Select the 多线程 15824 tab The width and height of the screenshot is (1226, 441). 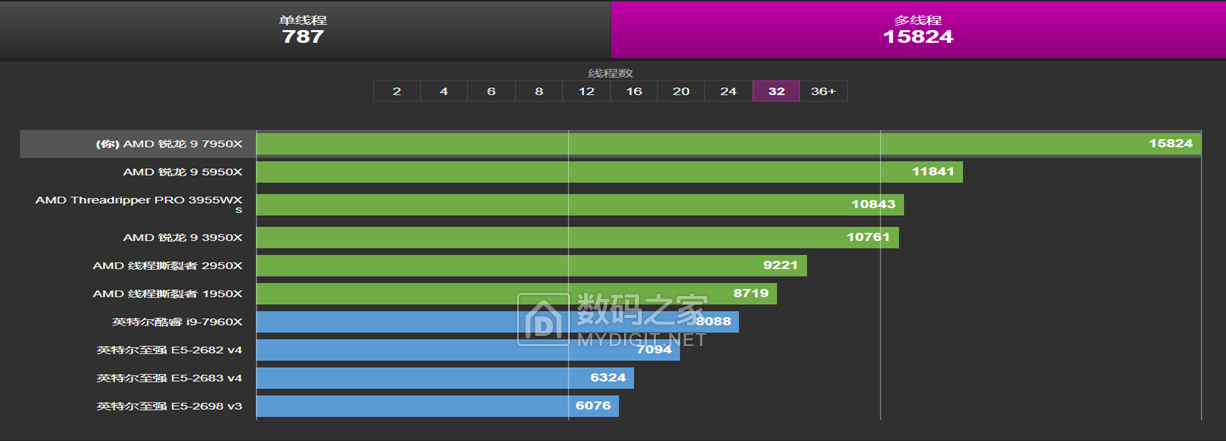pos(917,29)
